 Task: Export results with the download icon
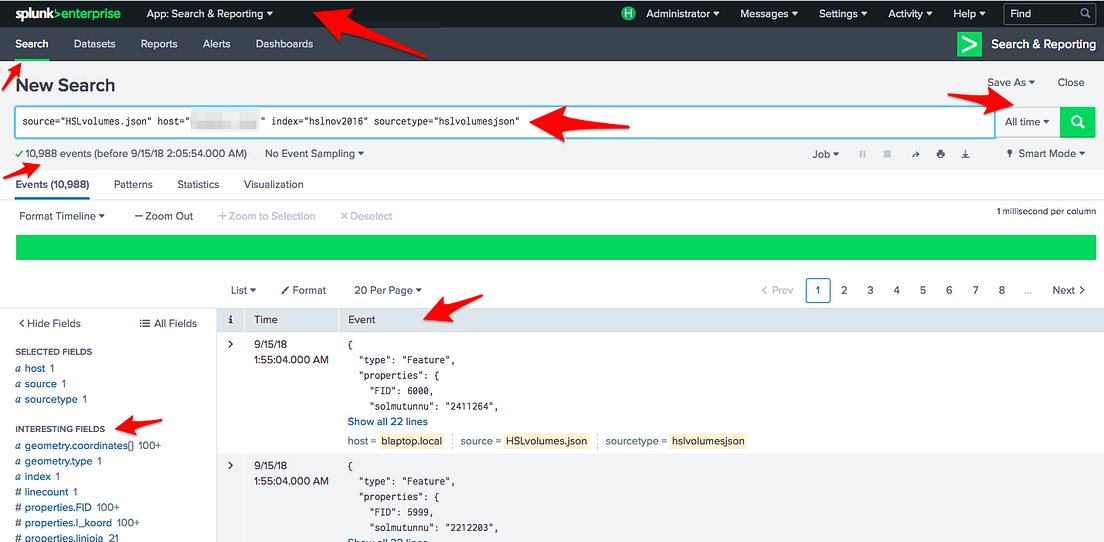click(965, 153)
